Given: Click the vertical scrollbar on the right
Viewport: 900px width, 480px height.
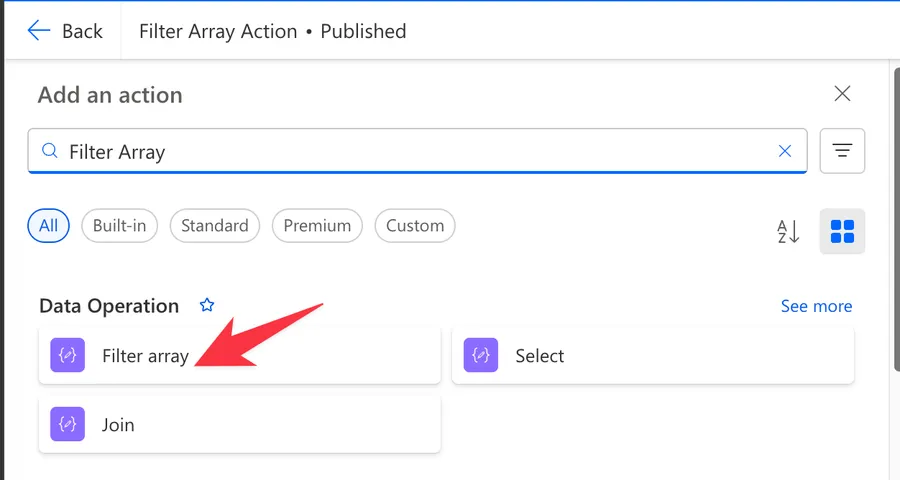Looking at the screenshot, I should pyautogui.click(x=894, y=270).
